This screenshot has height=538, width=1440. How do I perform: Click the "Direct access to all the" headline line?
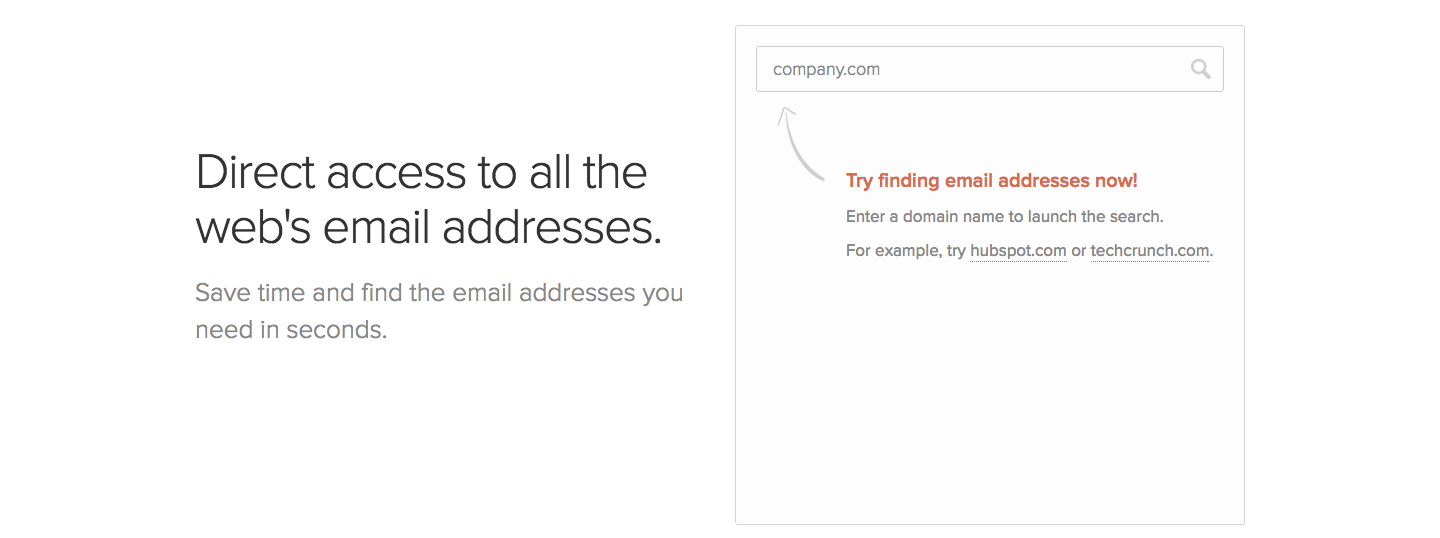click(x=421, y=172)
